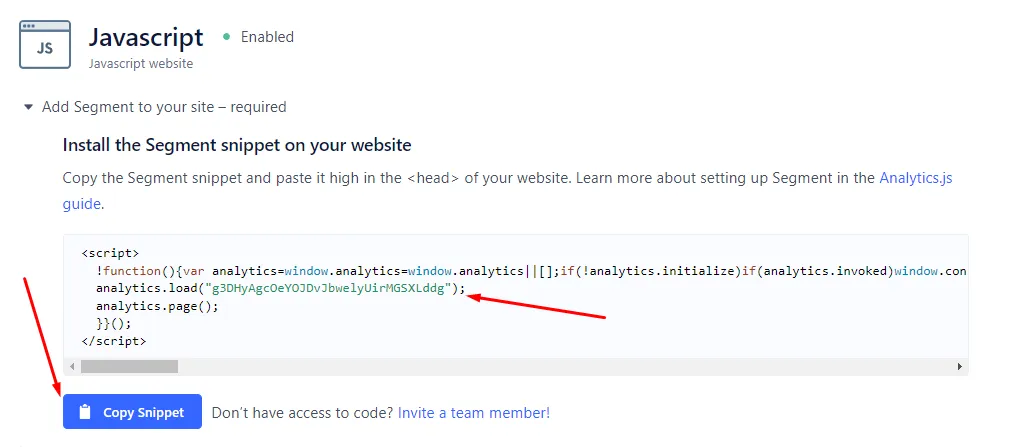This screenshot has height=447, width=1032.
Task: Click the Install the Segment snippet heading
Action: point(237,144)
